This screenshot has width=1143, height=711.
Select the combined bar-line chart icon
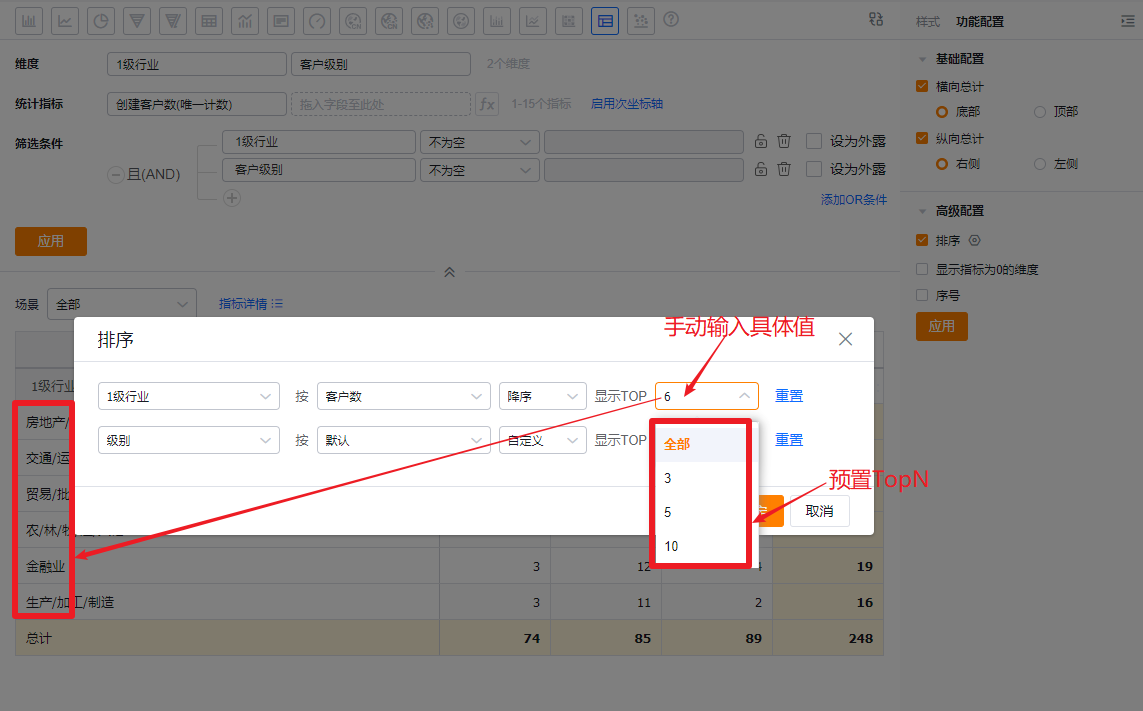[245, 21]
